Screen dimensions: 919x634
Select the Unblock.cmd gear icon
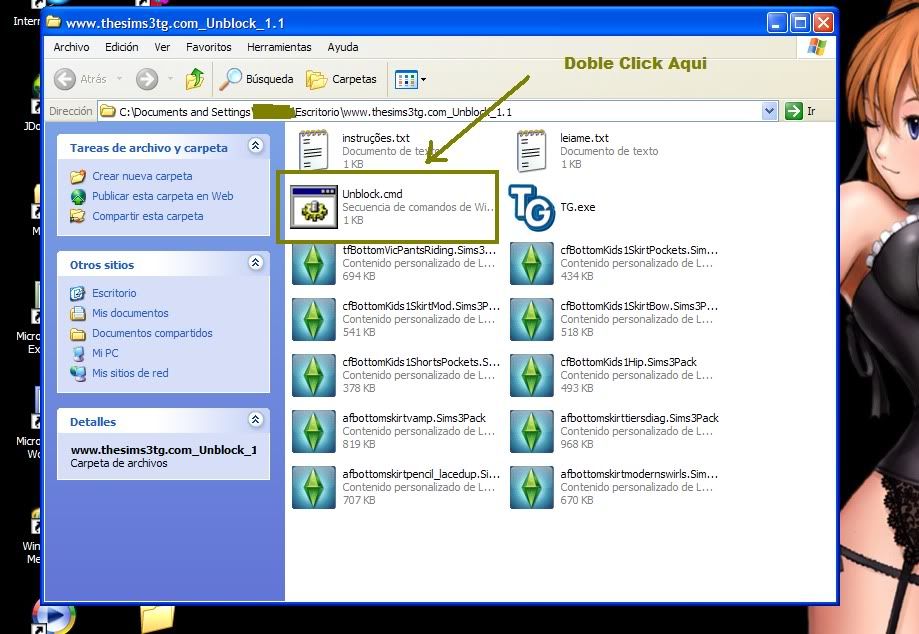[x=314, y=207]
